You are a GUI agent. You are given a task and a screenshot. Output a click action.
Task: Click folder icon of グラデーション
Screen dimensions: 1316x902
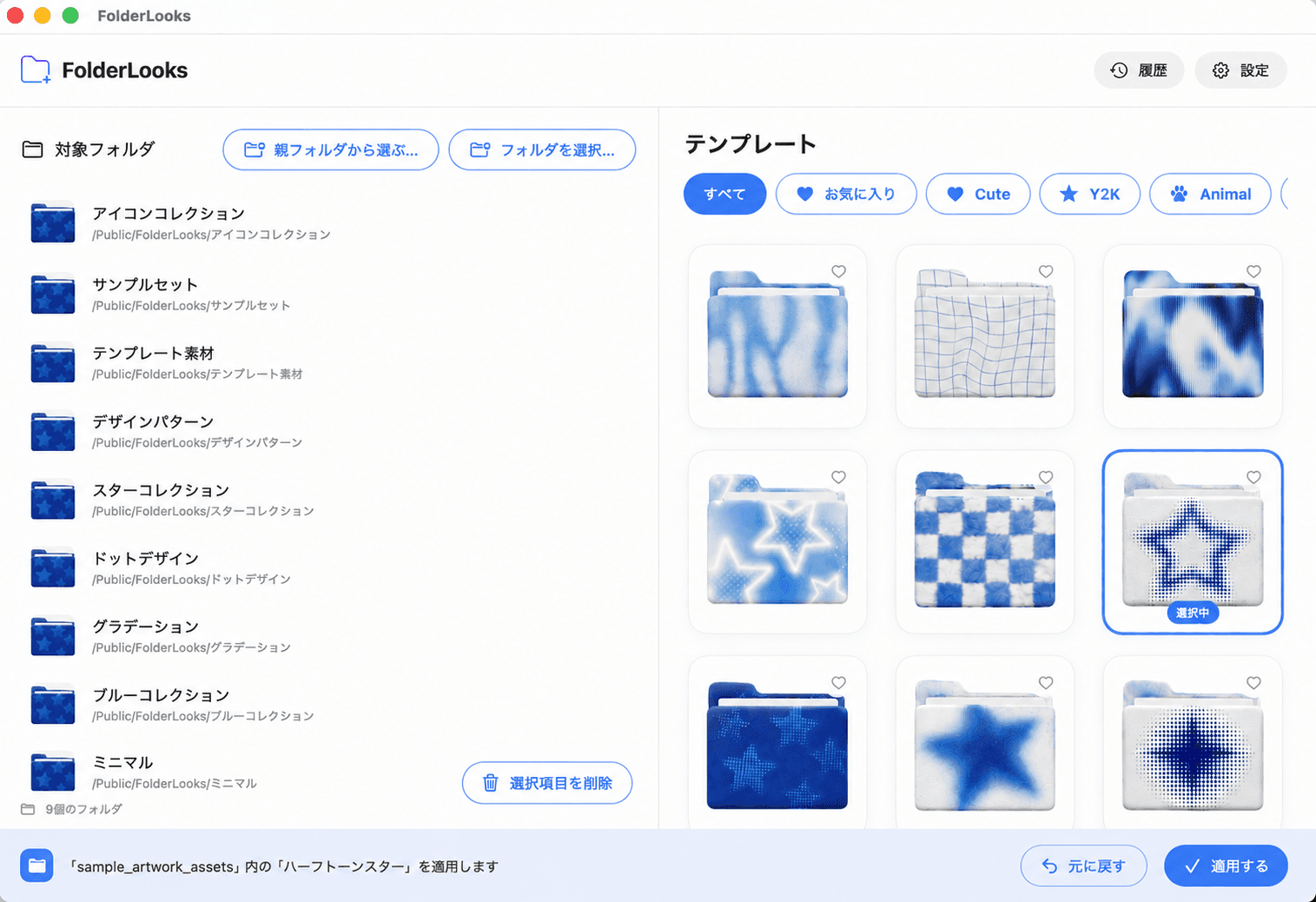pyautogui.click(x=53, y=636)
